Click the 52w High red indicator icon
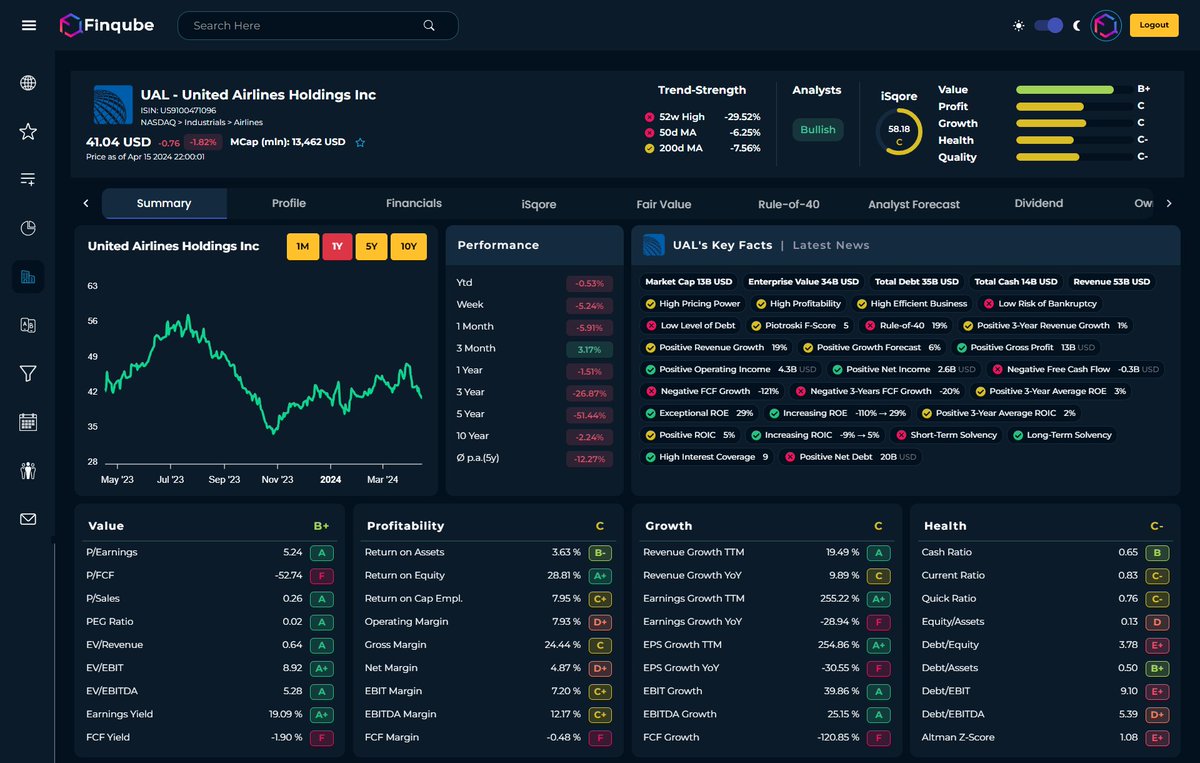 coord(650,117)
